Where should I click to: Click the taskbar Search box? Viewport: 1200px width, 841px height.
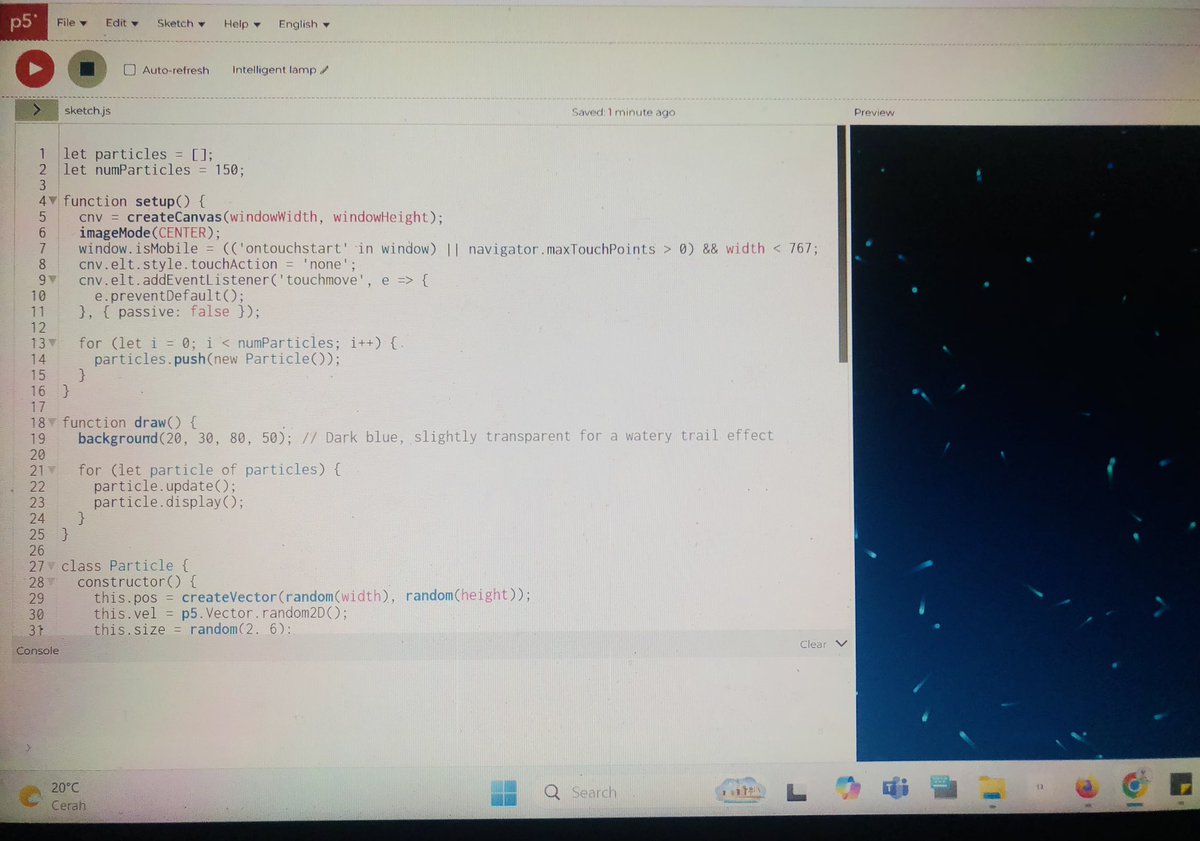pyautogui.click(x=625, y=793)
